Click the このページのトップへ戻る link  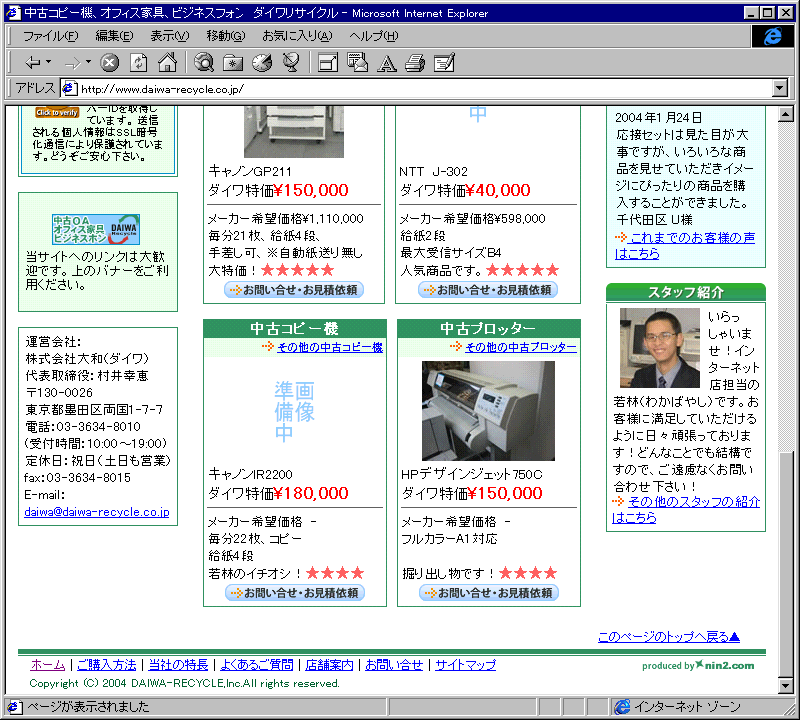[x=669, y=637]
